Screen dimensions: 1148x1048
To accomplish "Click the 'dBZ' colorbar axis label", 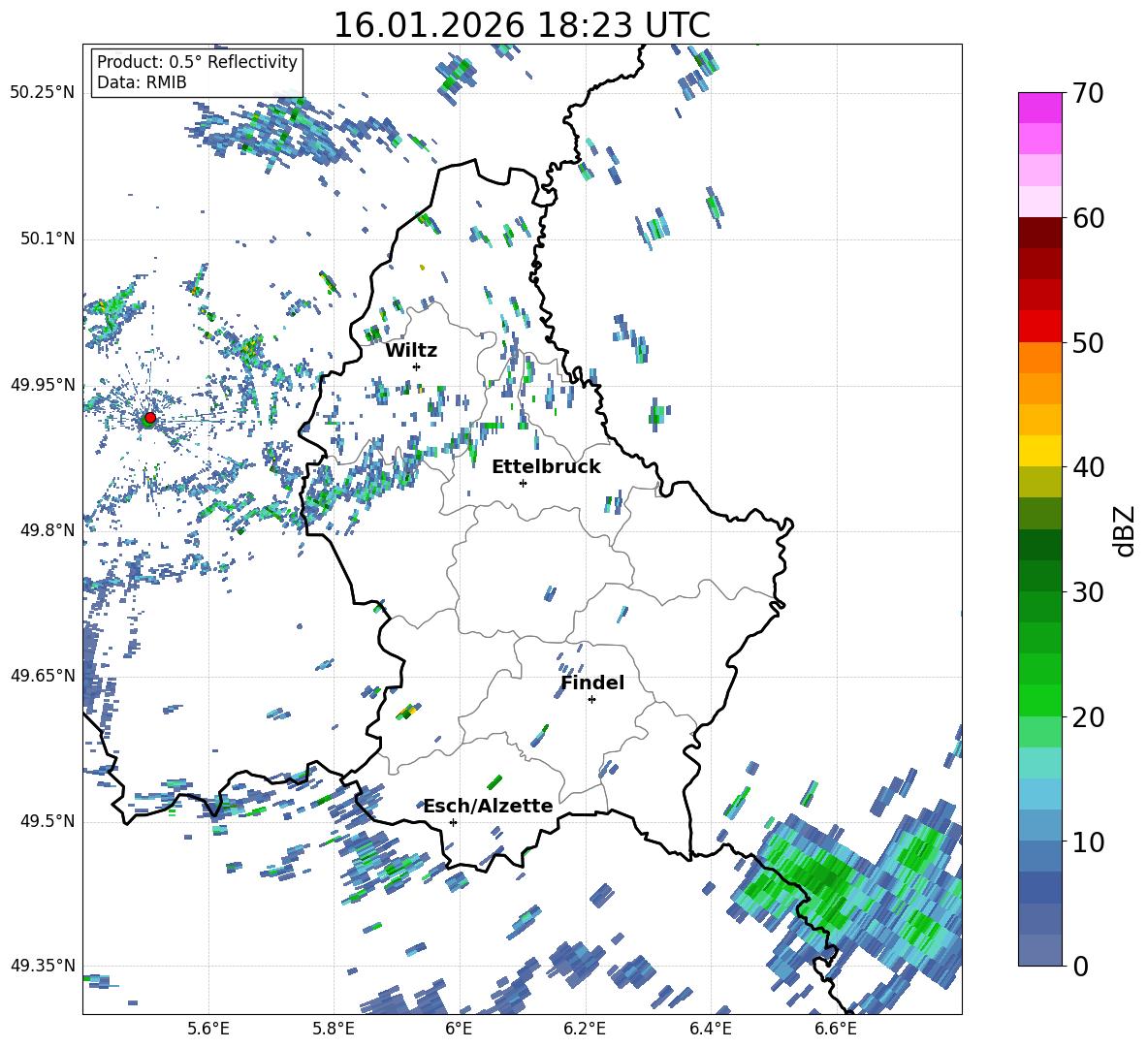I will [x=1126, y=530].
